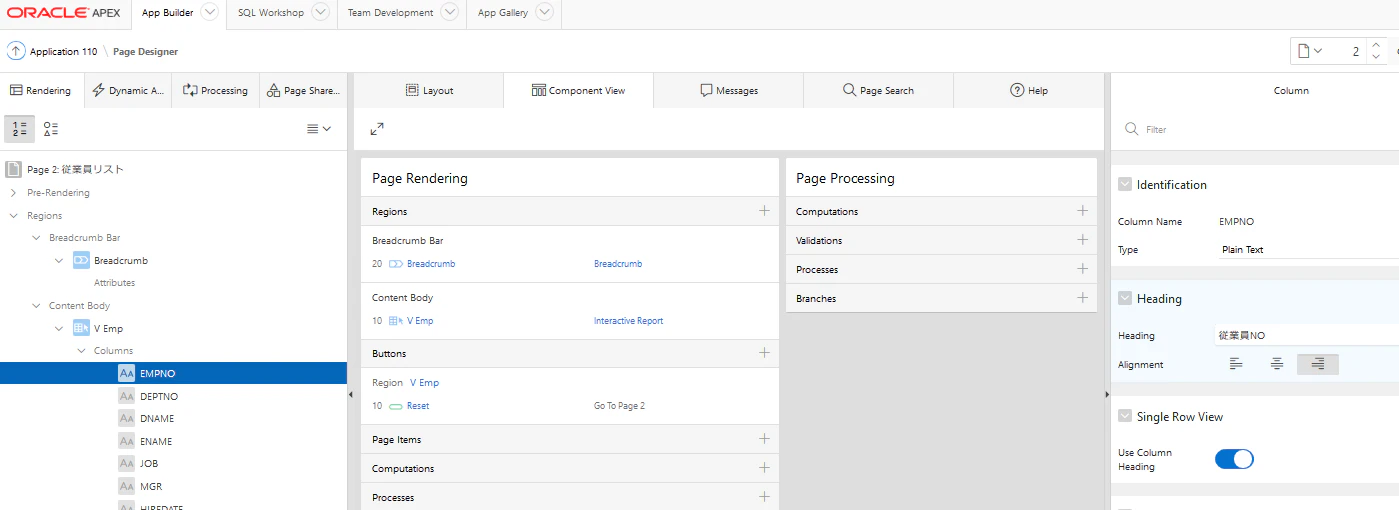Select the EMPNO column tree row
Viewport: 1399px width, 510px height.
pyautogui.click(x=173, y=373)
